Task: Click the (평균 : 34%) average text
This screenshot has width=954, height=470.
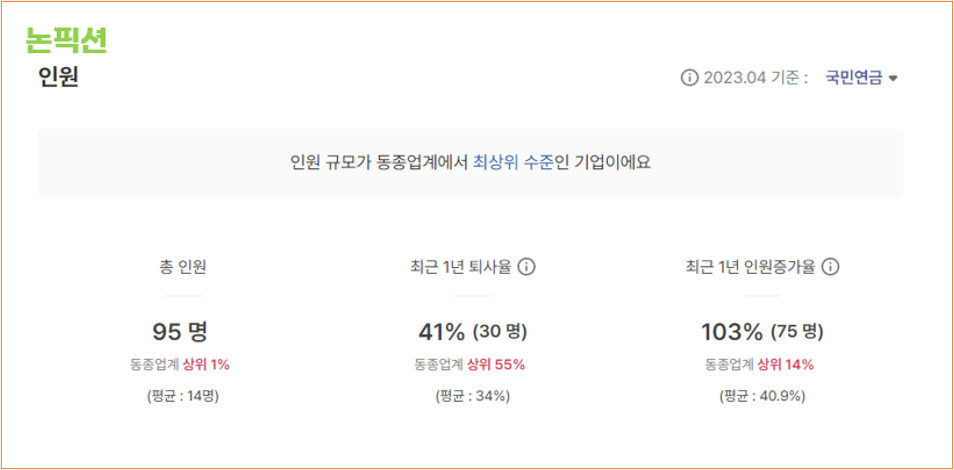Action: pos(472,396)
